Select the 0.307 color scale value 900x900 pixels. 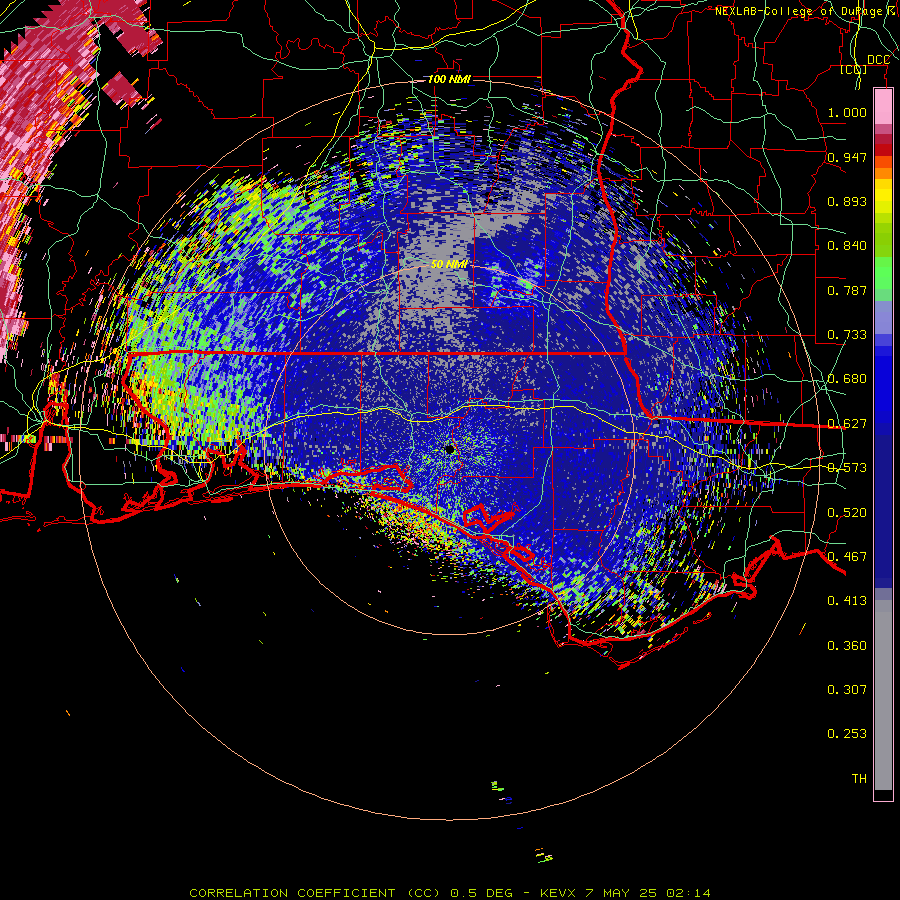tap(847, 690)
